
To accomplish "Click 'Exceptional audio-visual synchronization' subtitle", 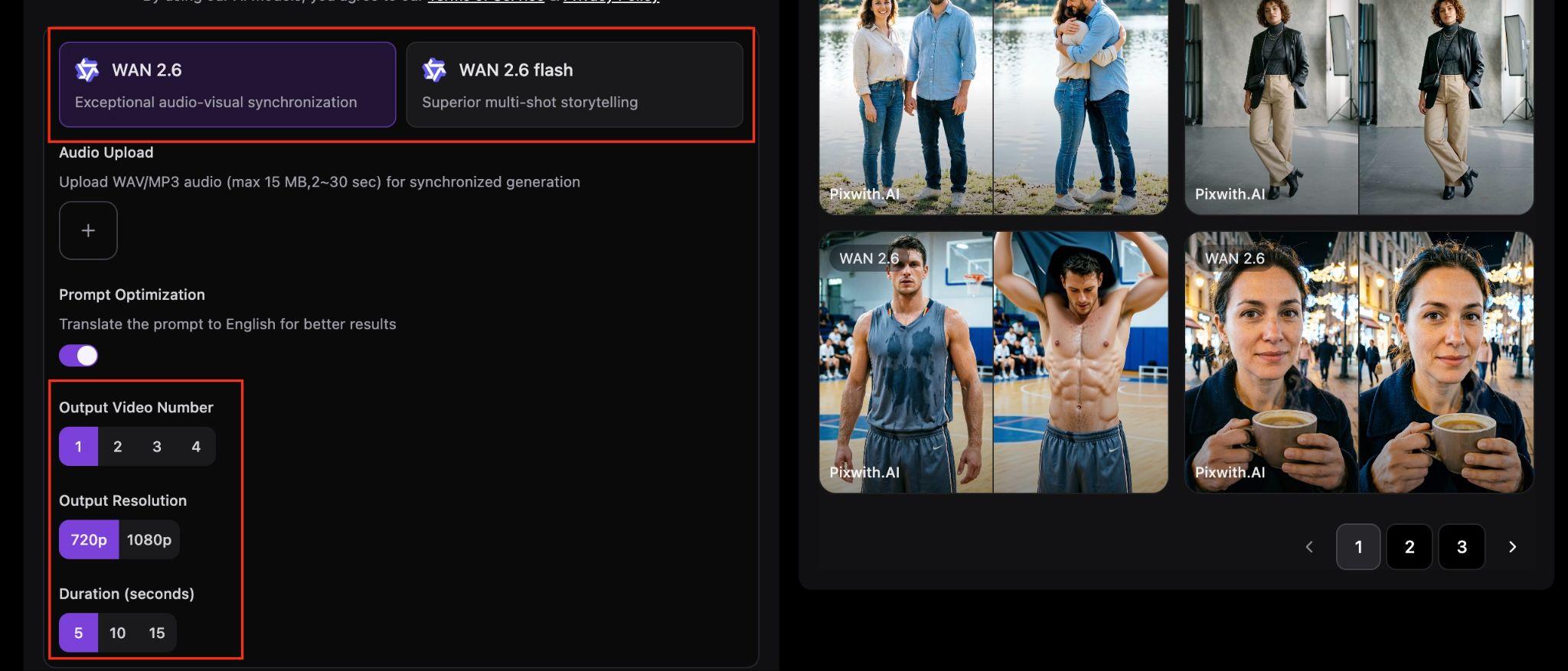I will pos(216,102).
